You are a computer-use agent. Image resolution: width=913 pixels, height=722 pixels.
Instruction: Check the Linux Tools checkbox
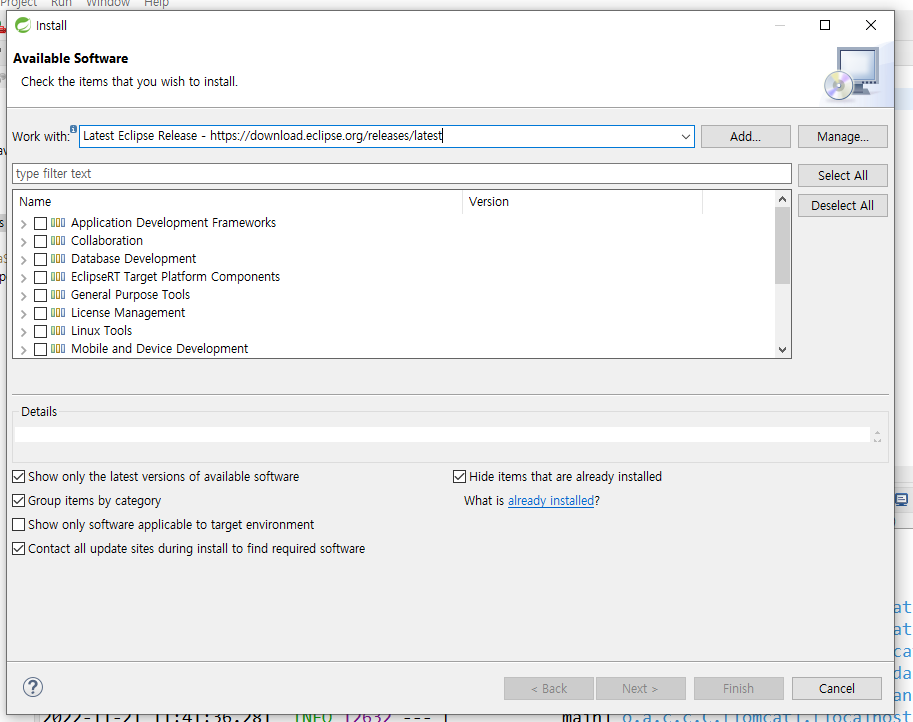pos(40,331)
